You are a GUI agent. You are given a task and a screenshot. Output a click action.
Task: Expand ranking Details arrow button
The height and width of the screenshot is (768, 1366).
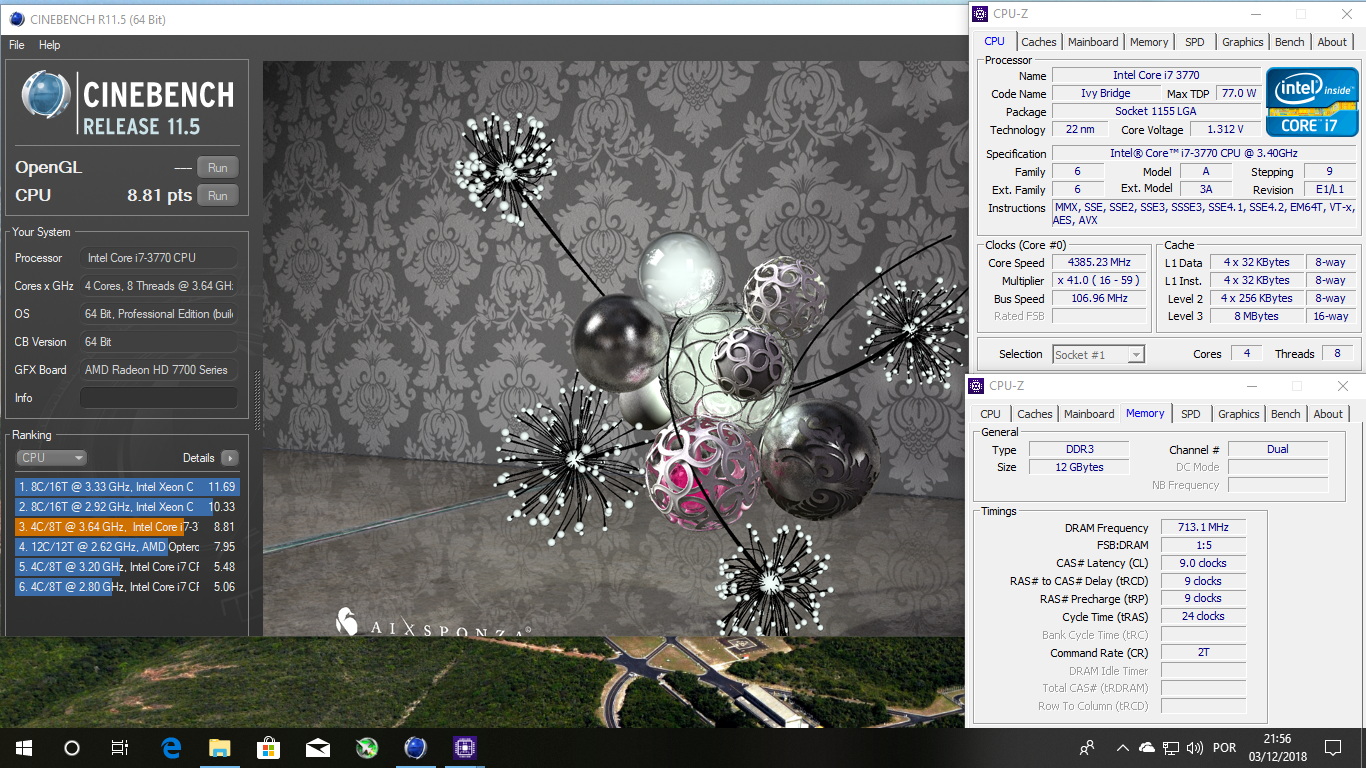coord(230,458)
